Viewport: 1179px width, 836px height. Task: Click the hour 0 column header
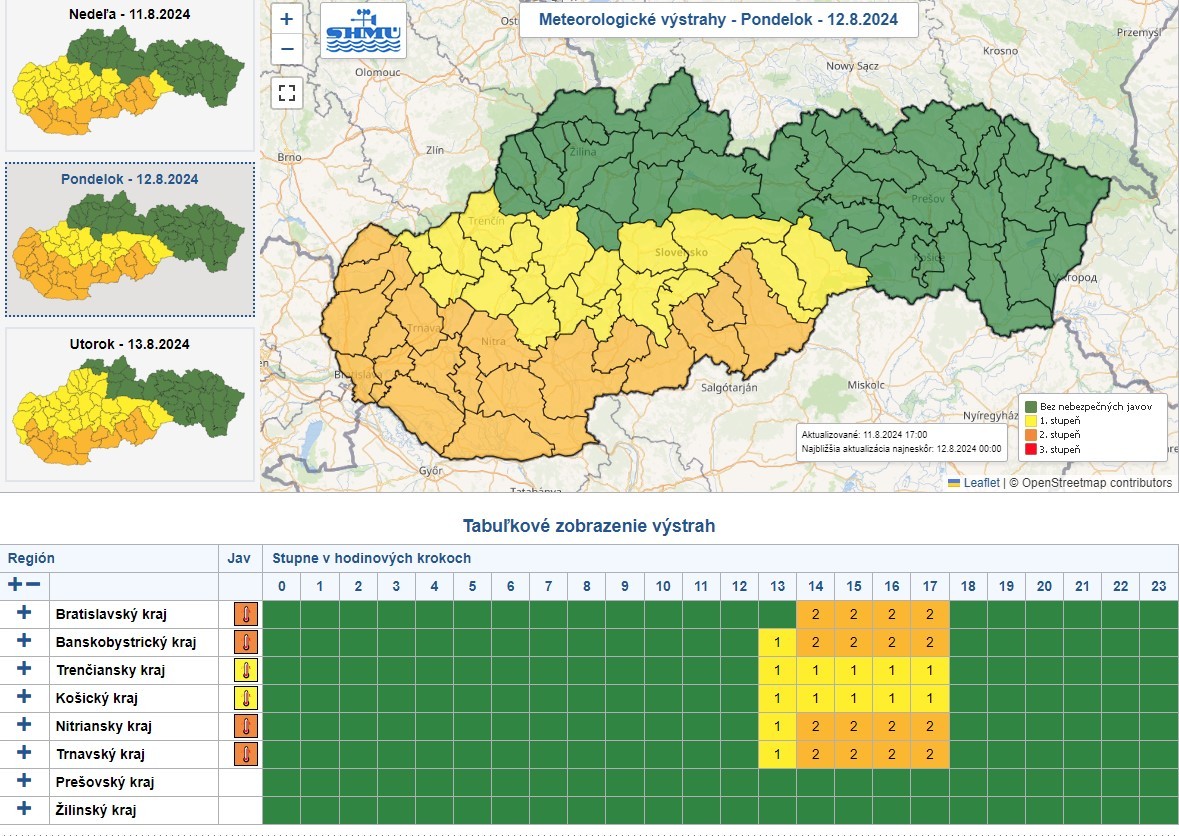click(x=282, y=586)
